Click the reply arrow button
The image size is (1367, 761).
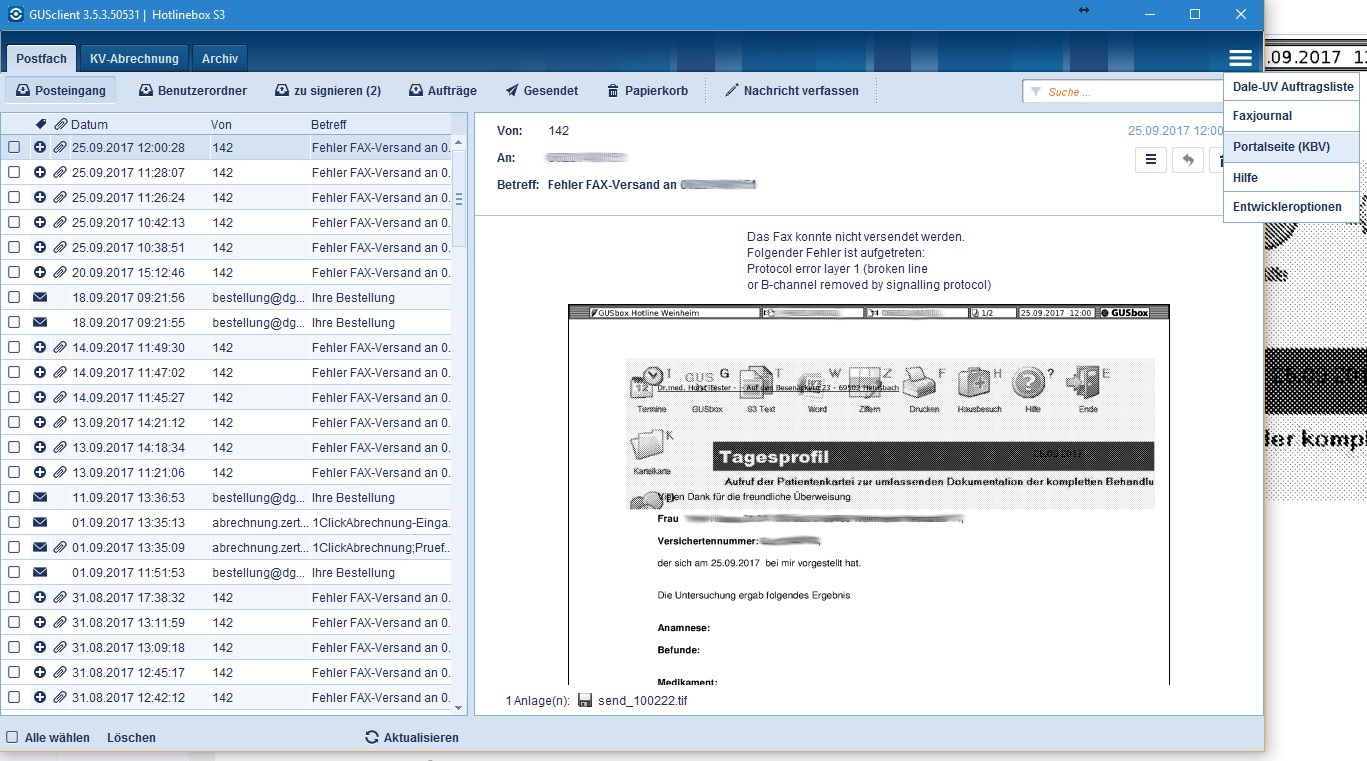tap(1188, 159)
